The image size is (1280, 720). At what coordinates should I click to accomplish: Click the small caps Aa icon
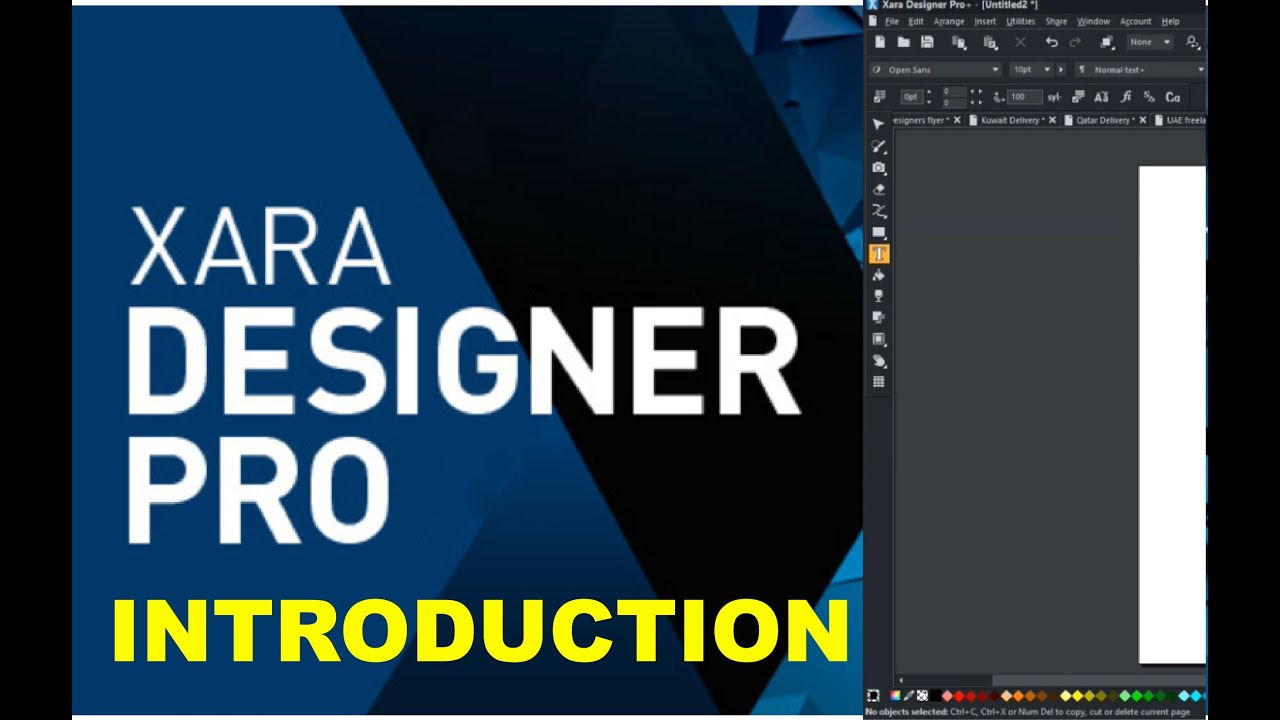[1101, 97]
